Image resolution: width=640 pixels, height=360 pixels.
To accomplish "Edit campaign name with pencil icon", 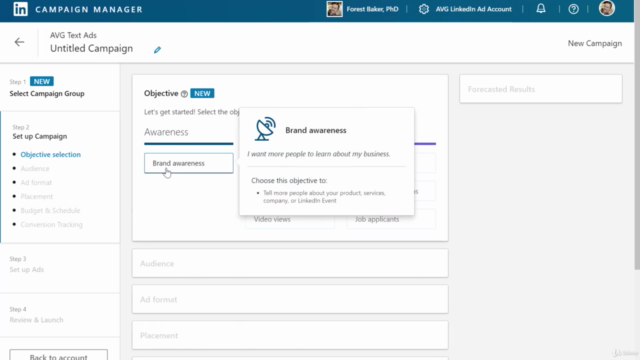I will click(157, 50).
